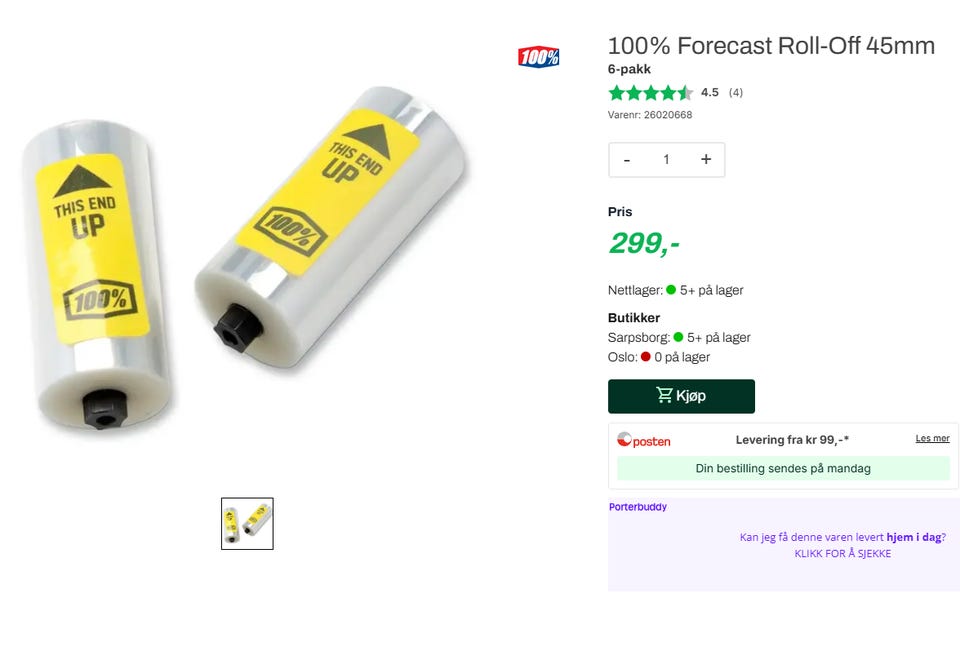This screenshot has height=651, width=960.
Task: Click the Porterbuddy logo label
Action: [637, 506]
